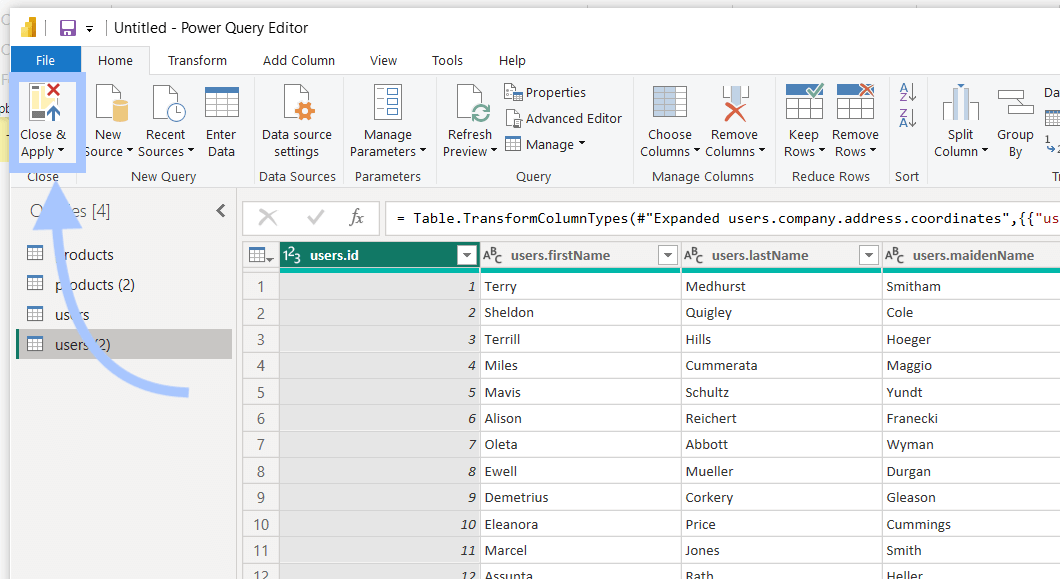The height and width of the screenshot is (579, 1060).
Task: Confirm the formula with the checkmark
Action: pyautogui.click(x=315, y=217)
